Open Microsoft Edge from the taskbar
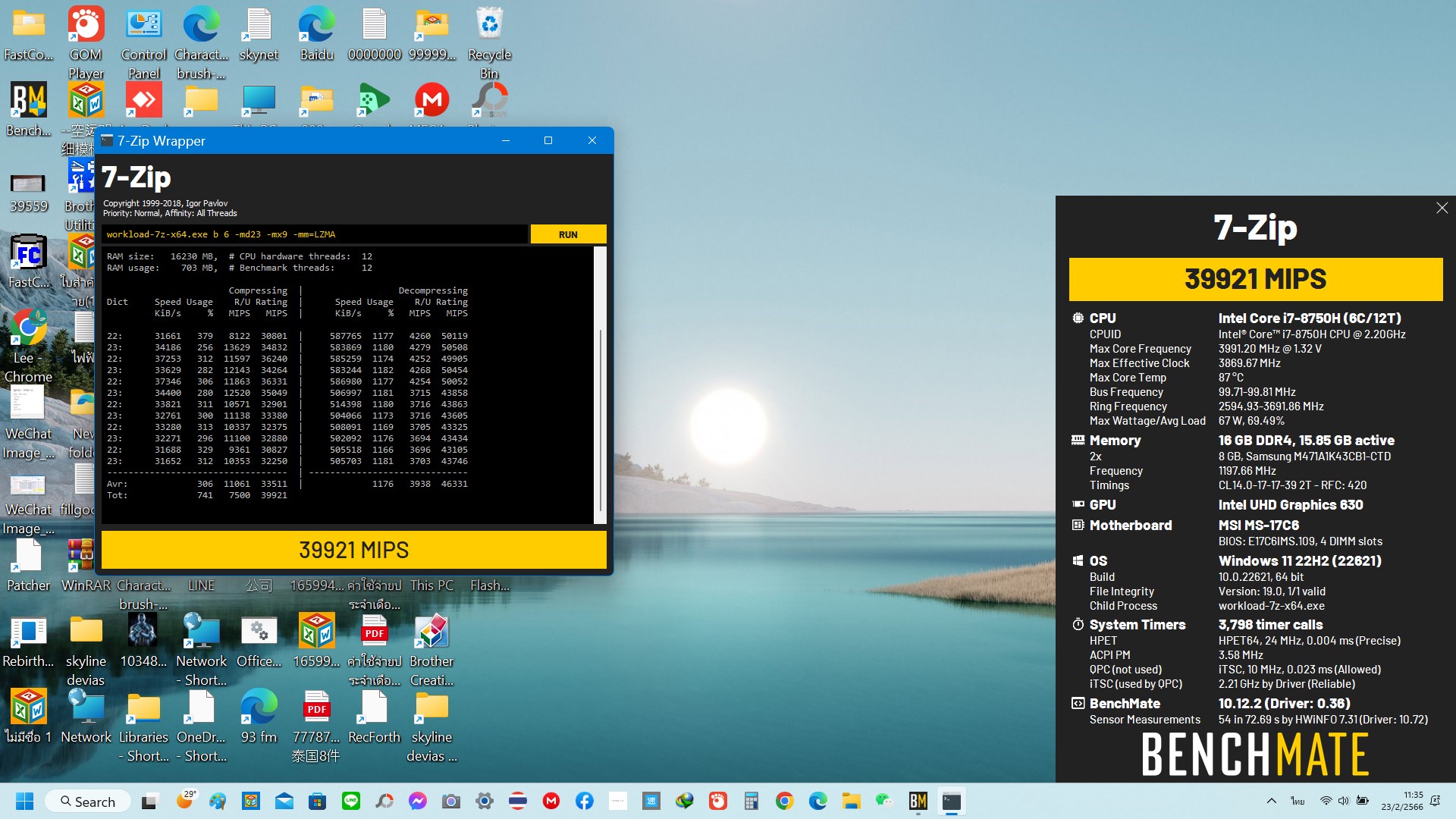This screenshot has width=1456, height=819. point(817,801)
